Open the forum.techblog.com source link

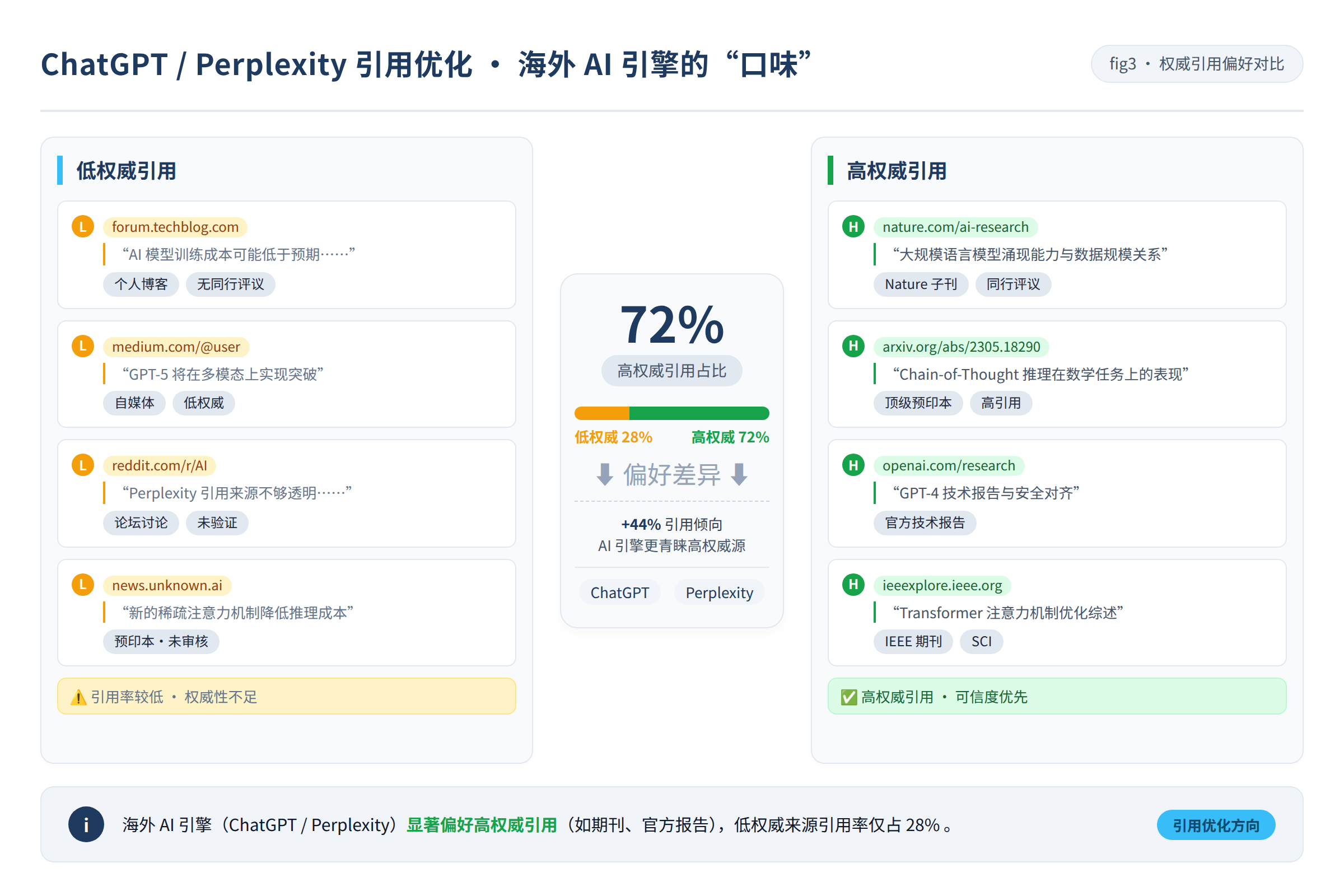click(x=175, y=227)
